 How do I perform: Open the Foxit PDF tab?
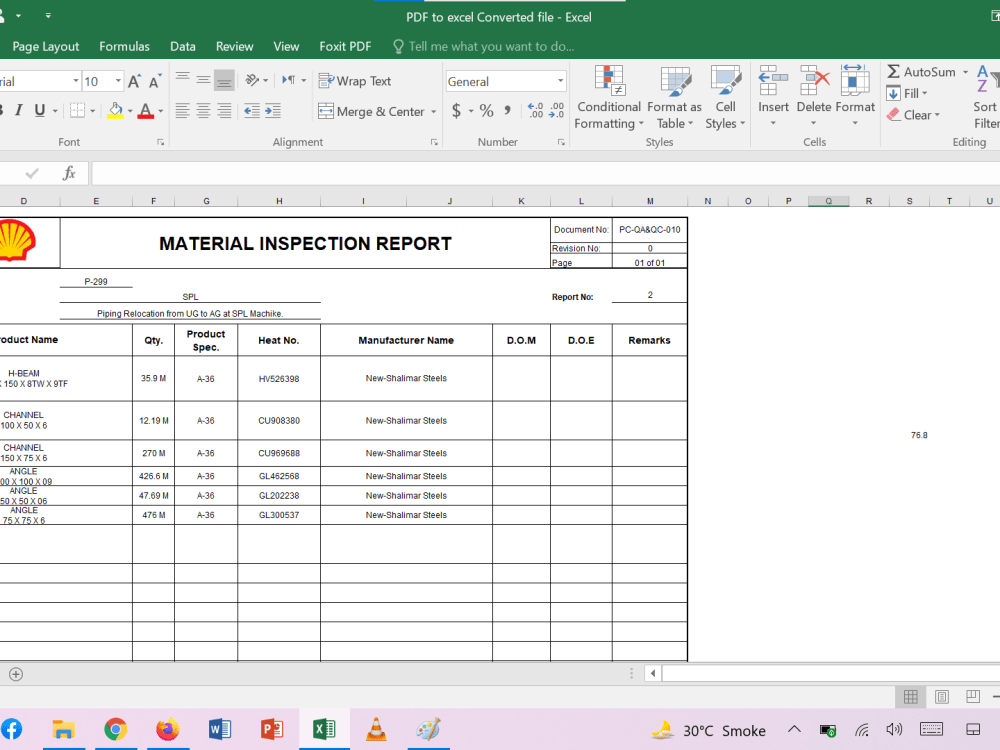345,47
